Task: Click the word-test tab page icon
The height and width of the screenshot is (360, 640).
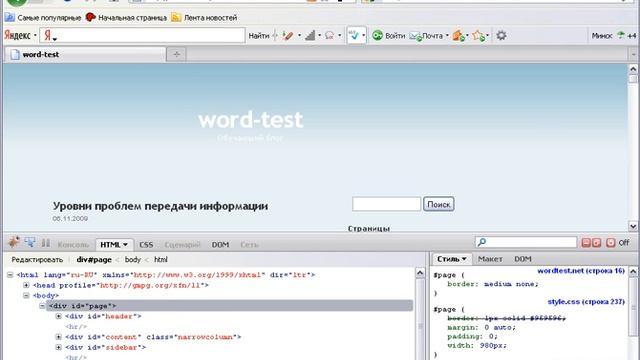Action: (x=15, y=54)
